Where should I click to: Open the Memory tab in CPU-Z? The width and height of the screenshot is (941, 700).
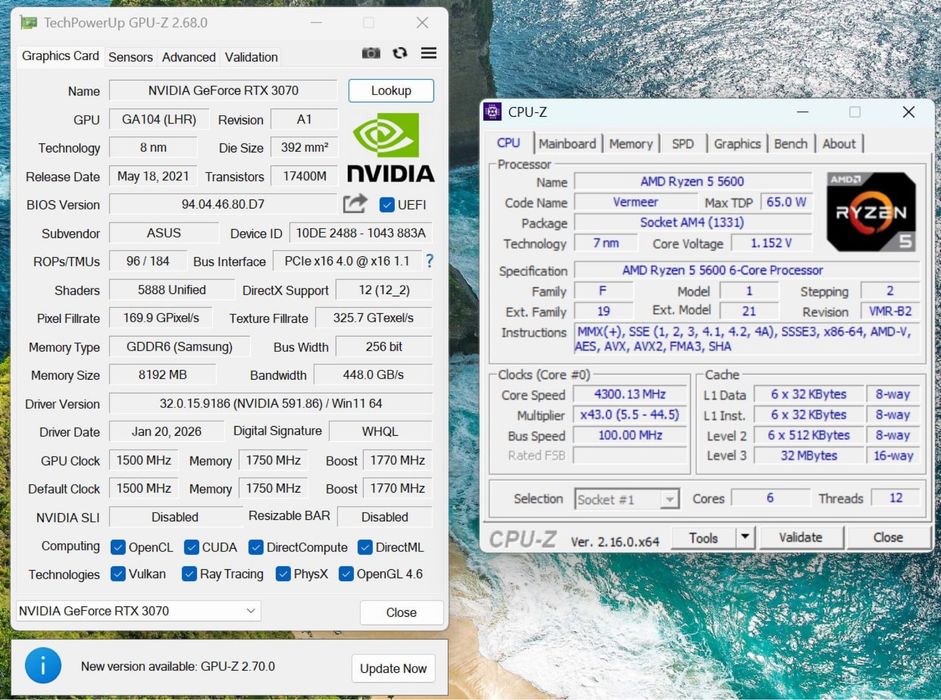[x=631, y=144]
